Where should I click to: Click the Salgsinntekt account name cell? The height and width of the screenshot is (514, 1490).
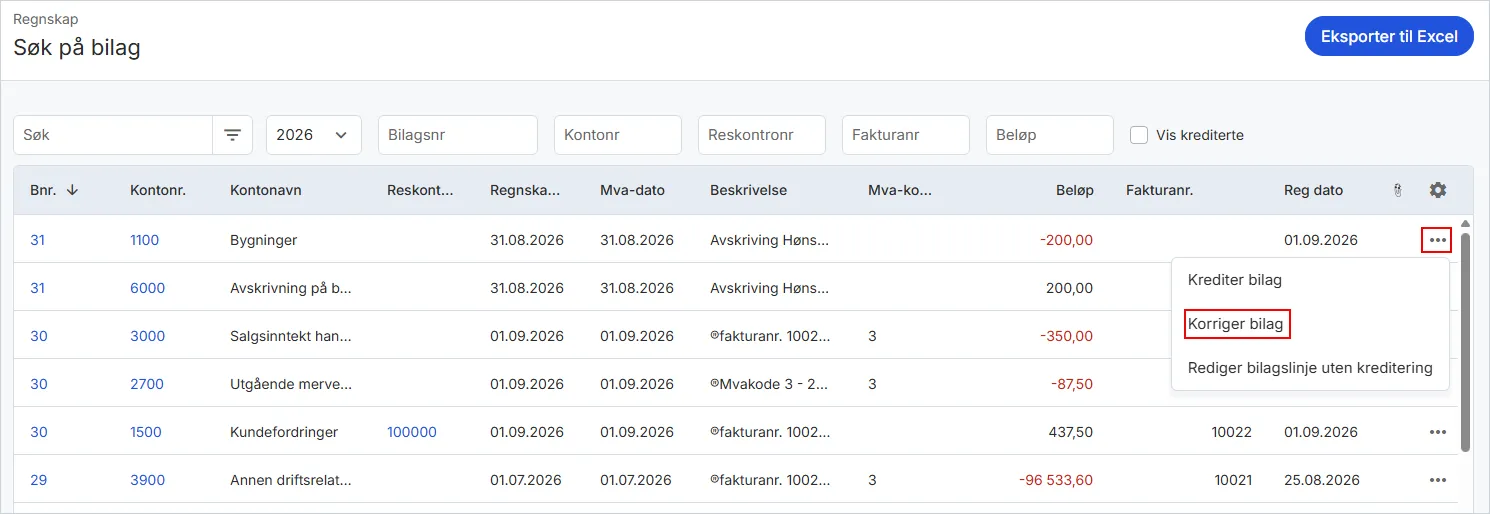click(291, 336)
